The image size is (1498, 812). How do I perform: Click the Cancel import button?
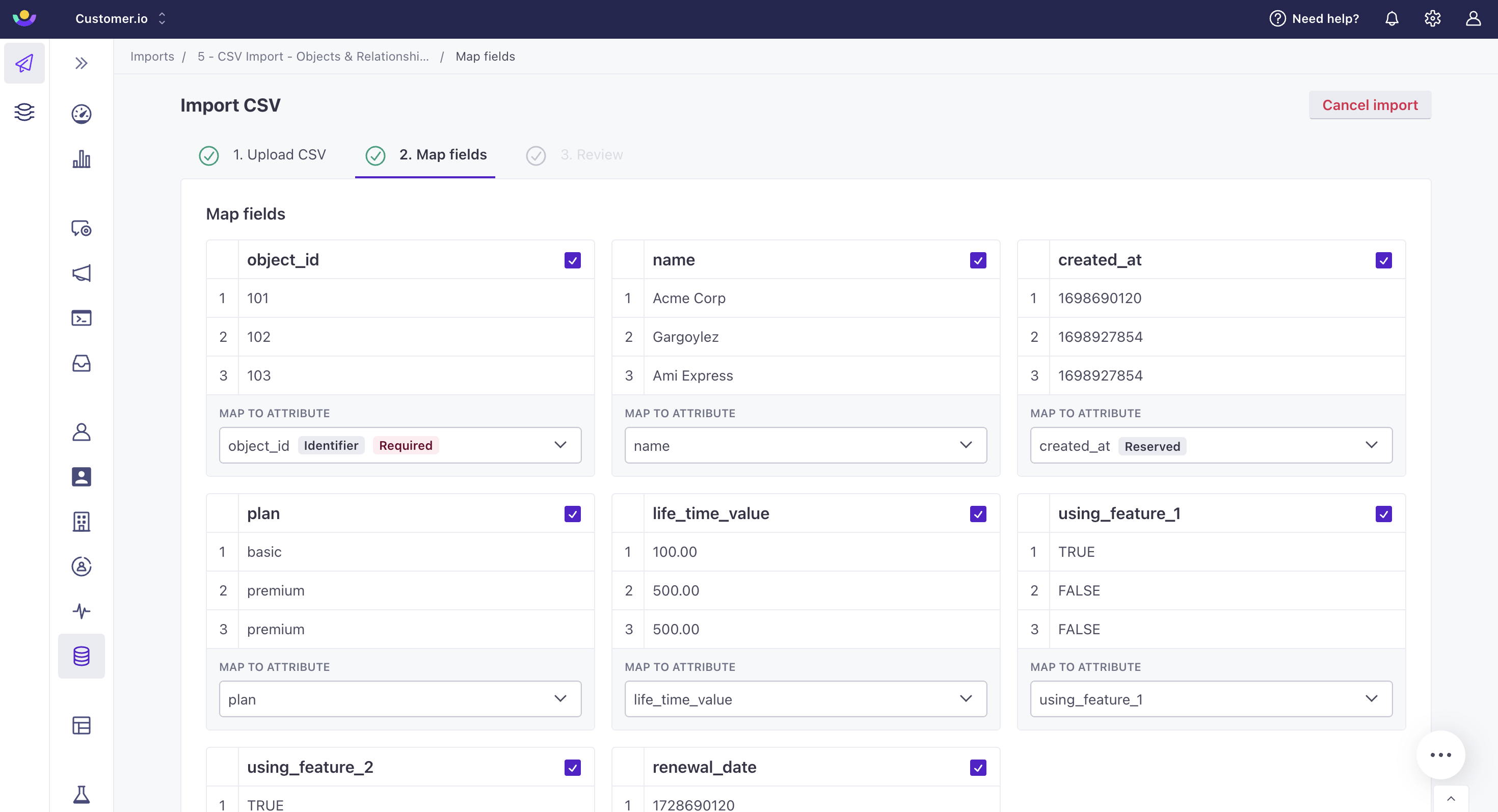click(1370, 104)
